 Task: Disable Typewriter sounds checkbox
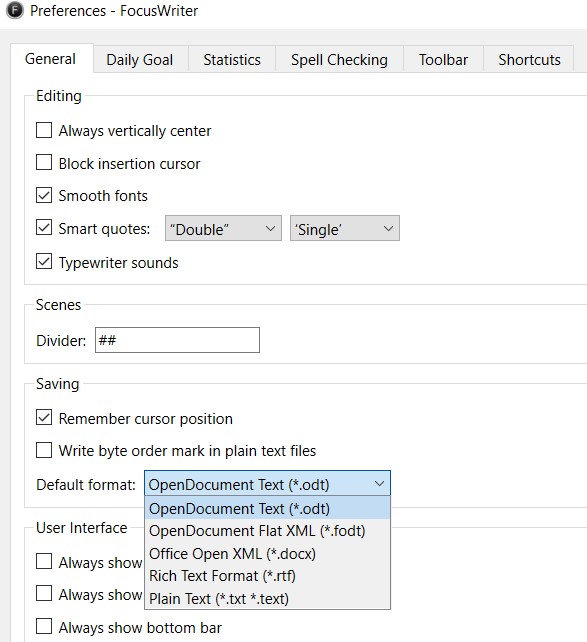coord(44,261)
